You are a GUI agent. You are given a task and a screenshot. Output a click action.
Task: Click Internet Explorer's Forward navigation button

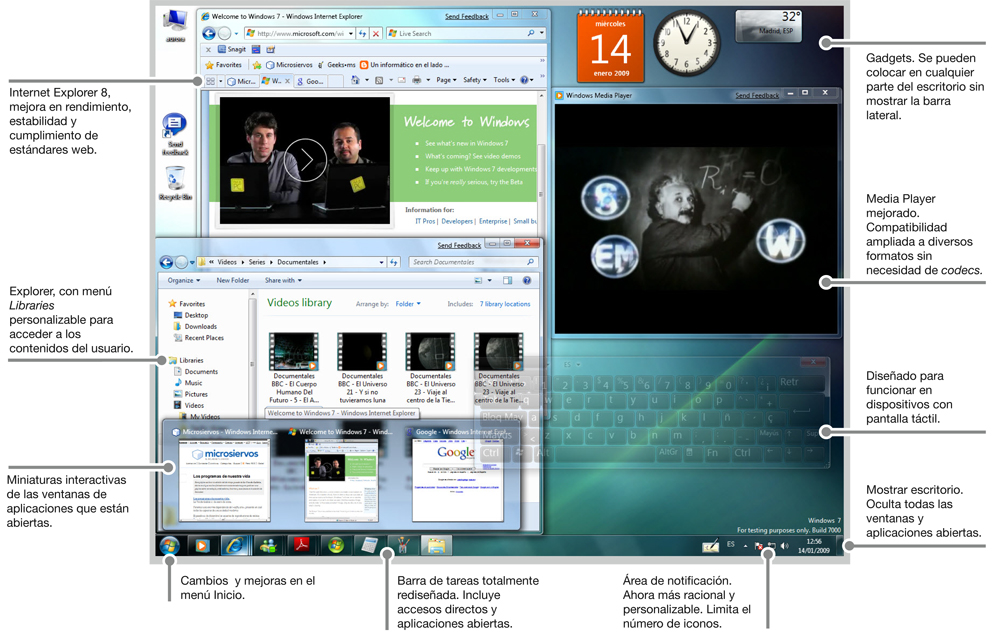pyautogui.click(x=224, y=34)
